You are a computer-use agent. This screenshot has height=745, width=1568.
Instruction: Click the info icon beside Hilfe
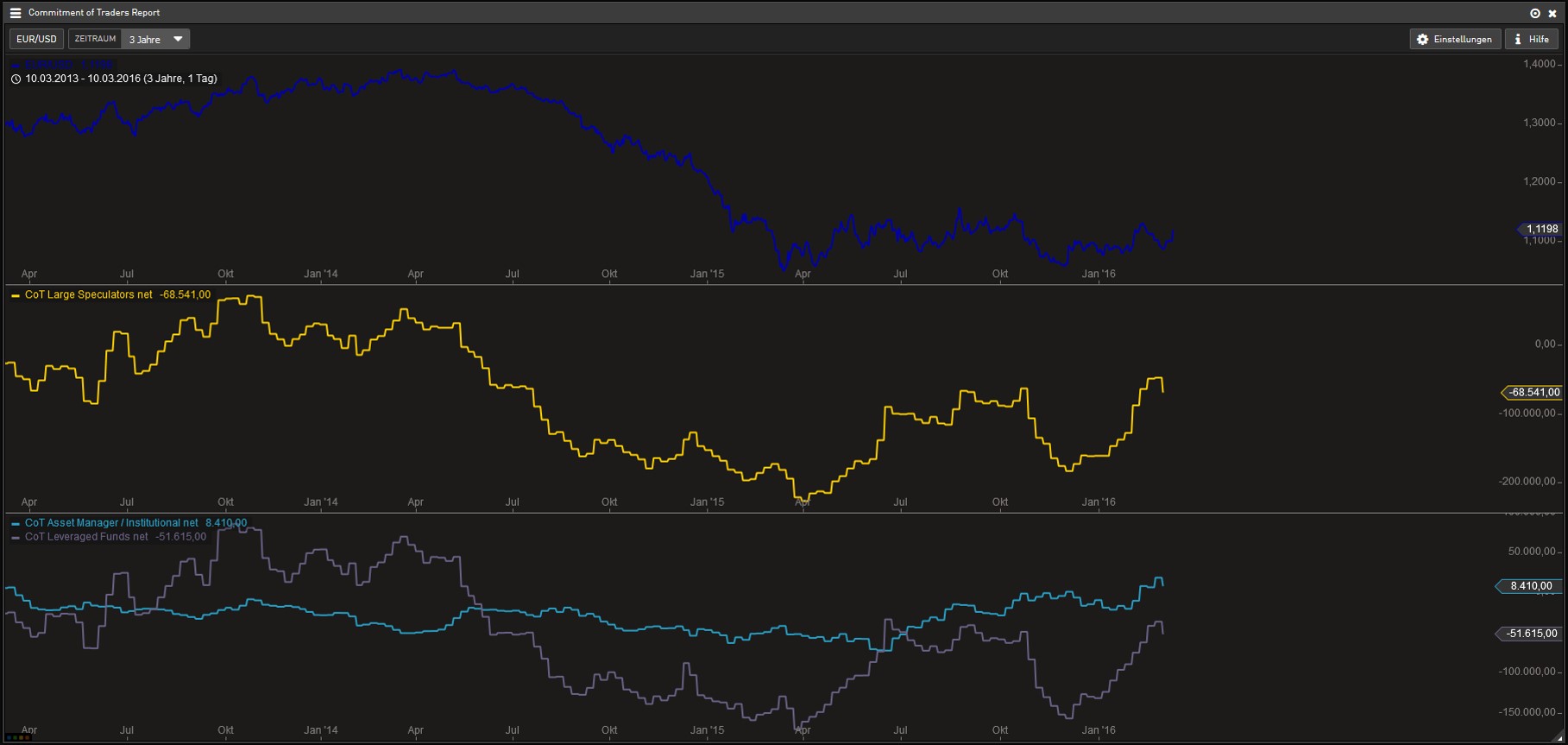1518,40
